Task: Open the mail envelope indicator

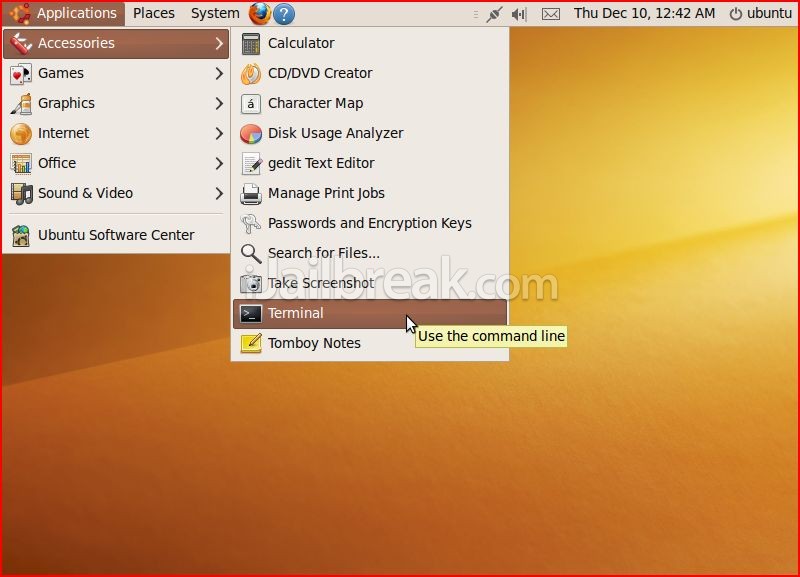Action: pyautogui.click(x=551, y=14)
